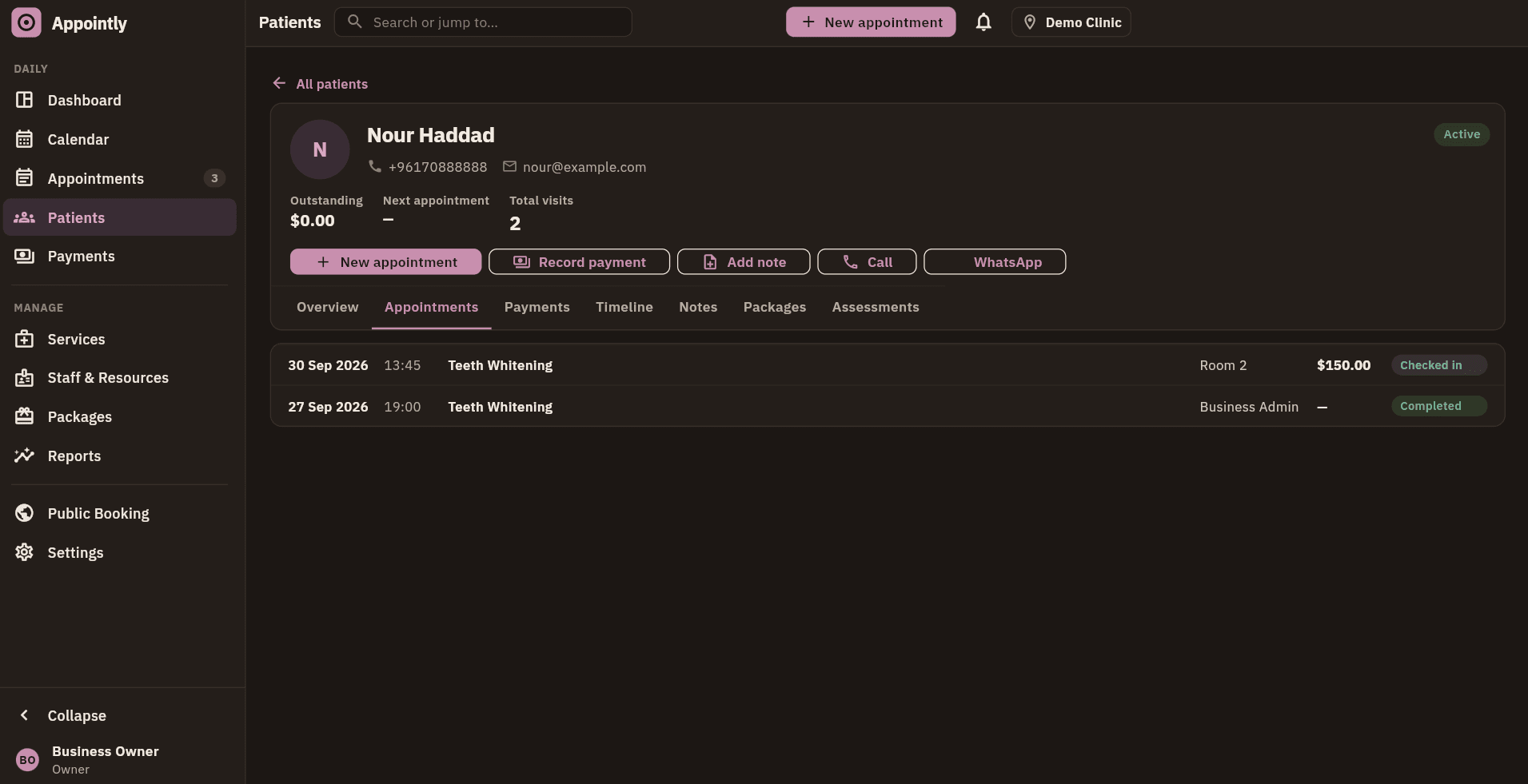Click New appointment in the patient card
The width and height of the screenshot is (1528, 784).
385,261
